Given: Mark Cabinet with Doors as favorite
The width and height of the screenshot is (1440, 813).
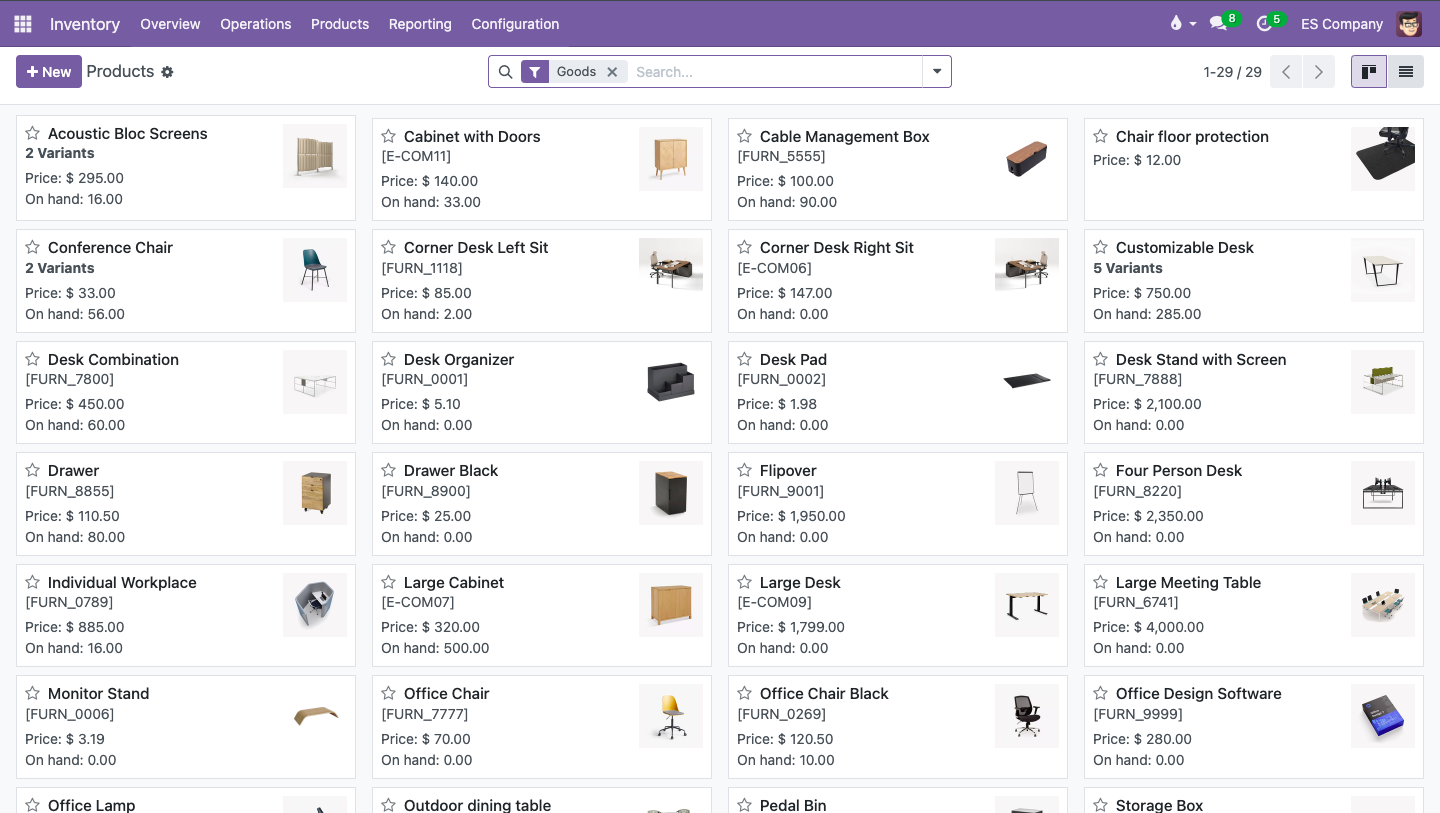Looking at the screenshot, I should [389, 136].
